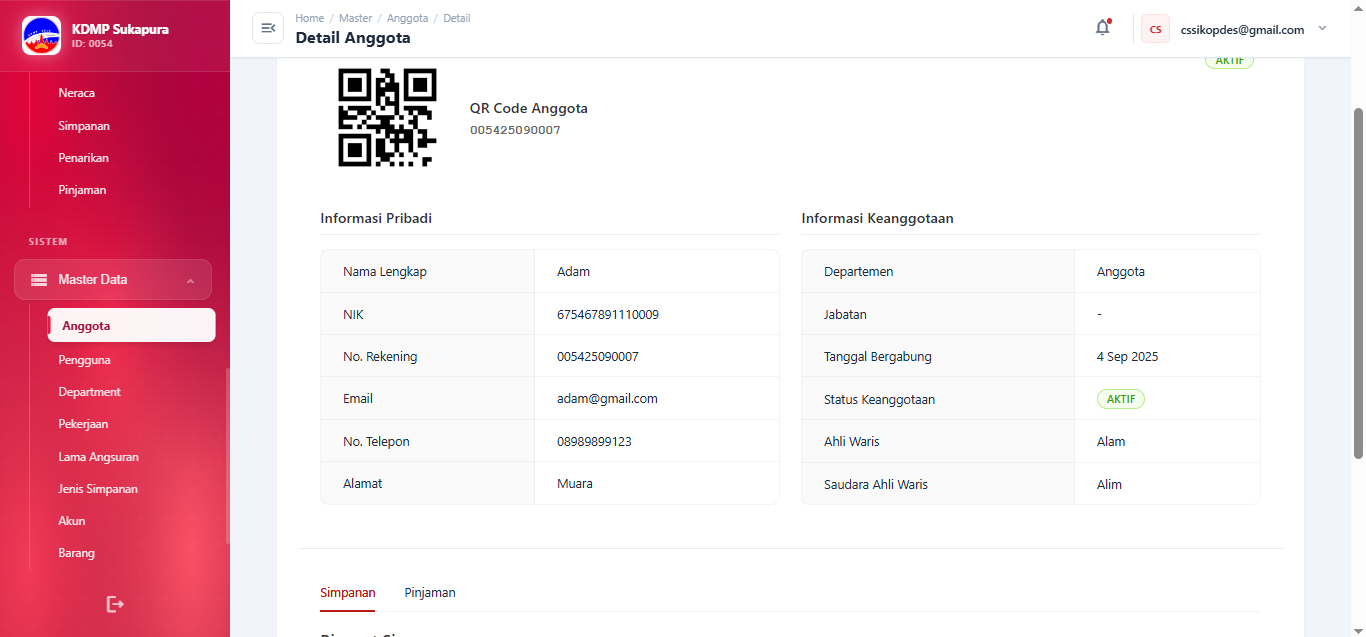Click the notification bell icon

coord(1102,28)
